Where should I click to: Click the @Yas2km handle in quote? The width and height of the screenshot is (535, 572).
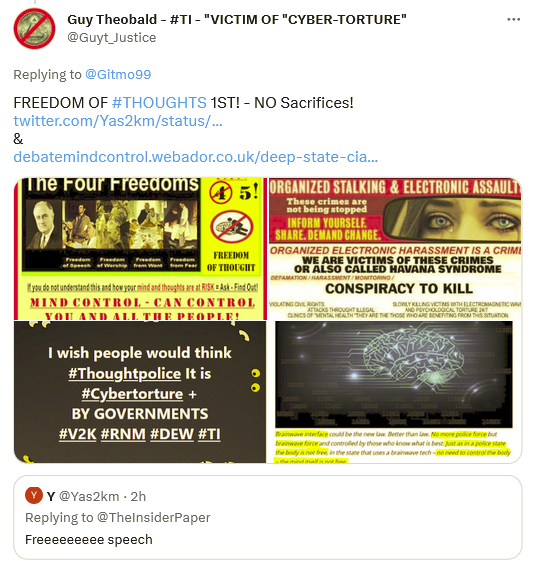89,496
